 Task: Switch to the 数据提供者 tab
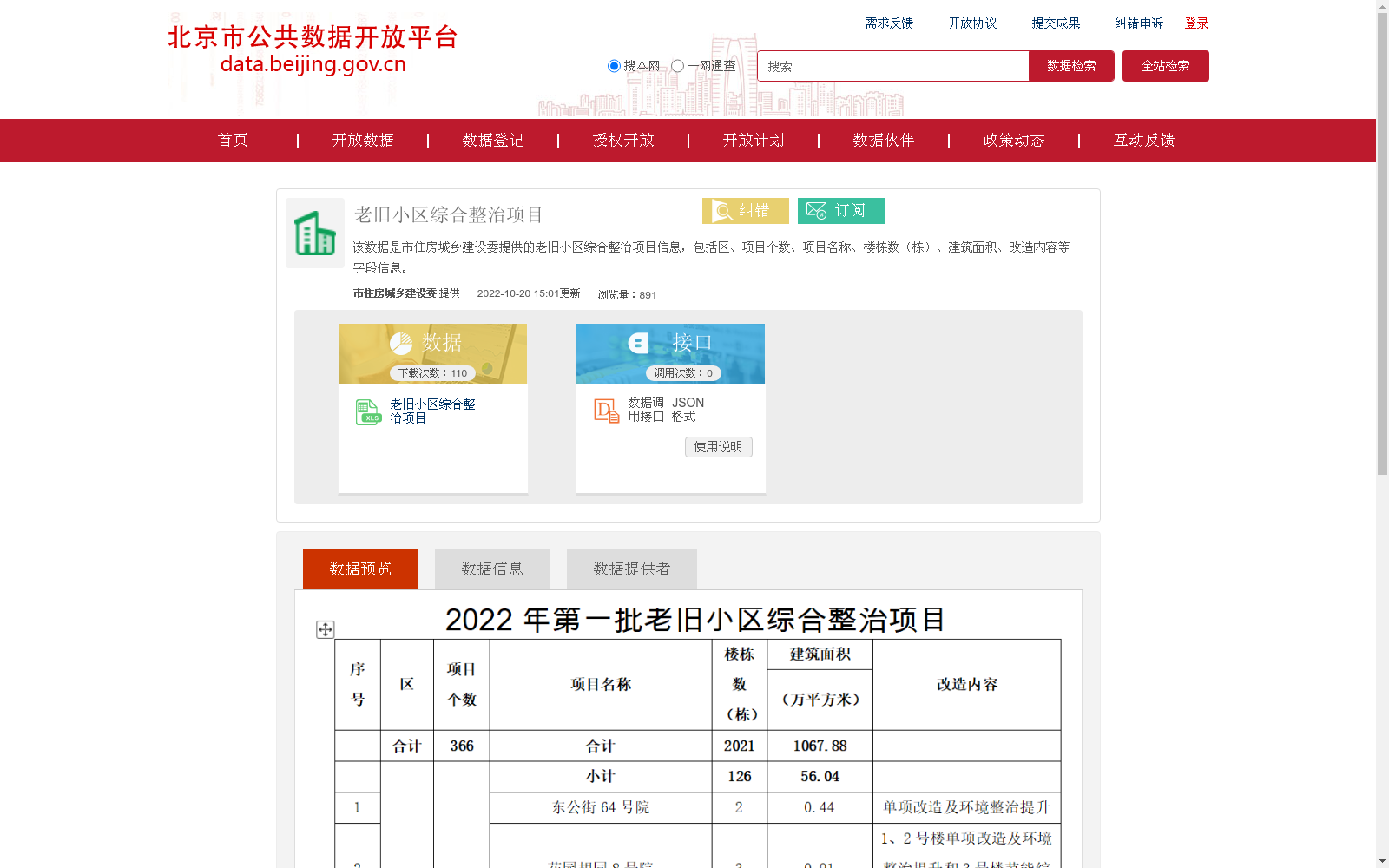tap(632, 569)
